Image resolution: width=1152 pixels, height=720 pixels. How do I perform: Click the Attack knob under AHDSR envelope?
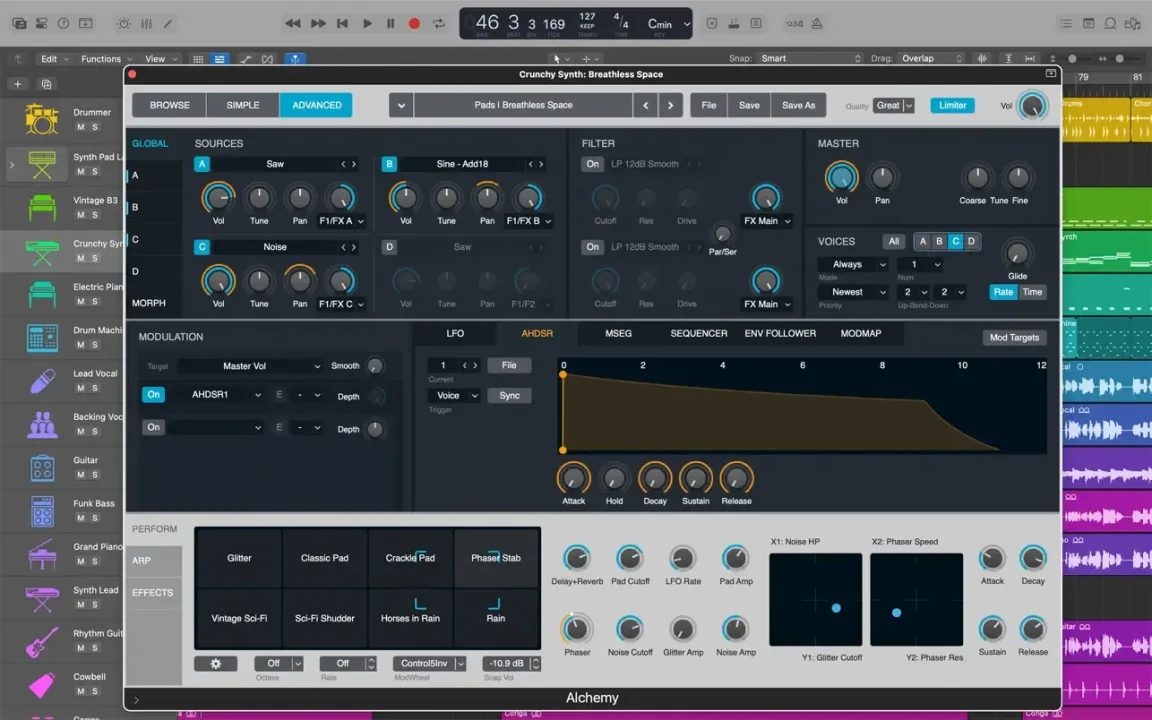click(573, 478)
